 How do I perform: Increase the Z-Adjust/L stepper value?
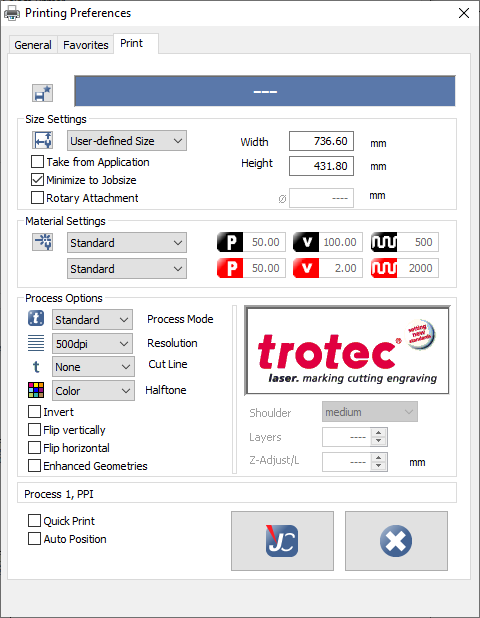click(379, 458)
